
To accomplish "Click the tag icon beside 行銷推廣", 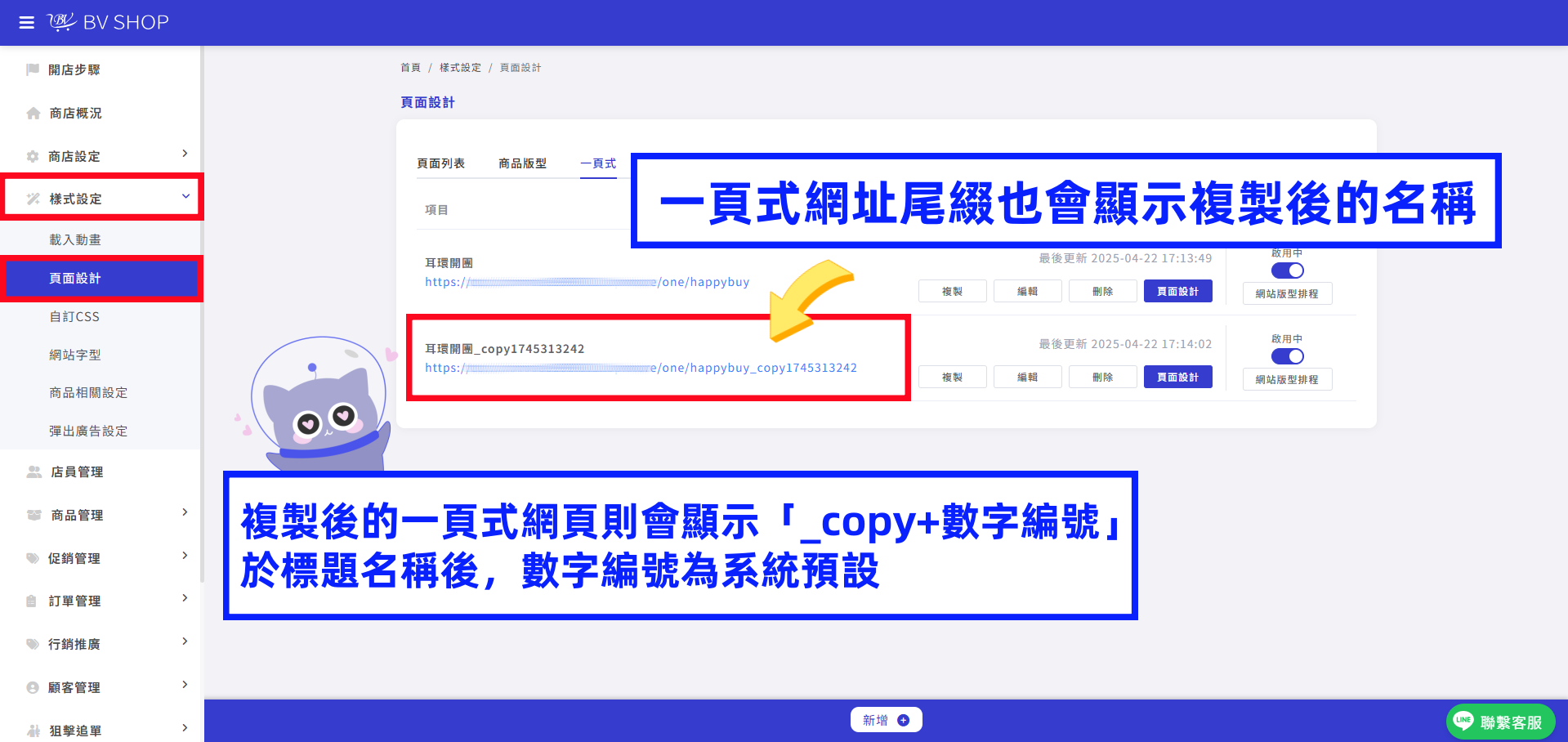I will pyautogui.click(x=33, y=644).
